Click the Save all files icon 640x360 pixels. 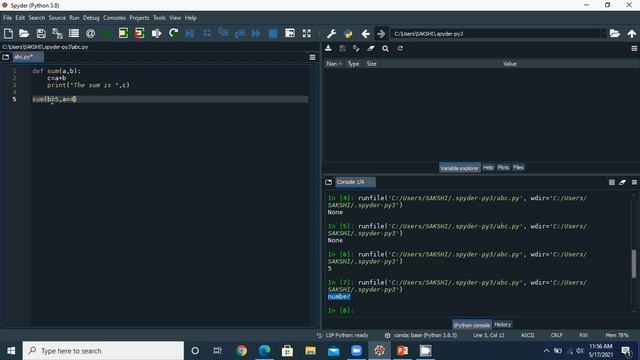(x=58, y=33)
